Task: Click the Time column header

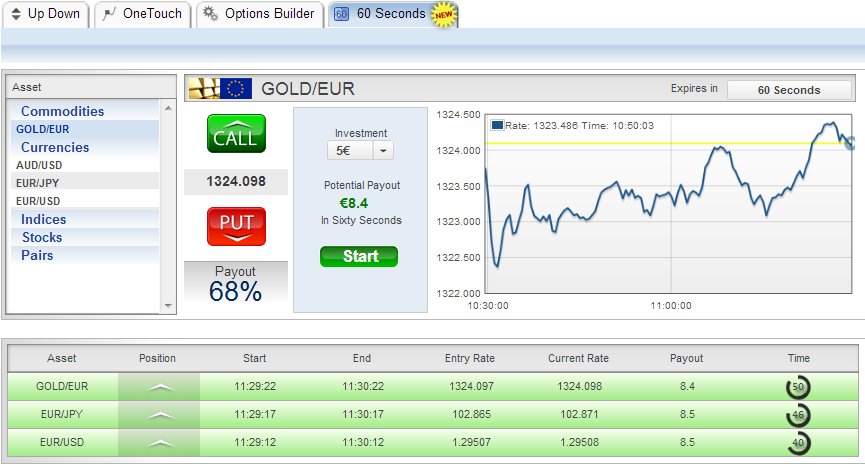Action: coord(798,358)
